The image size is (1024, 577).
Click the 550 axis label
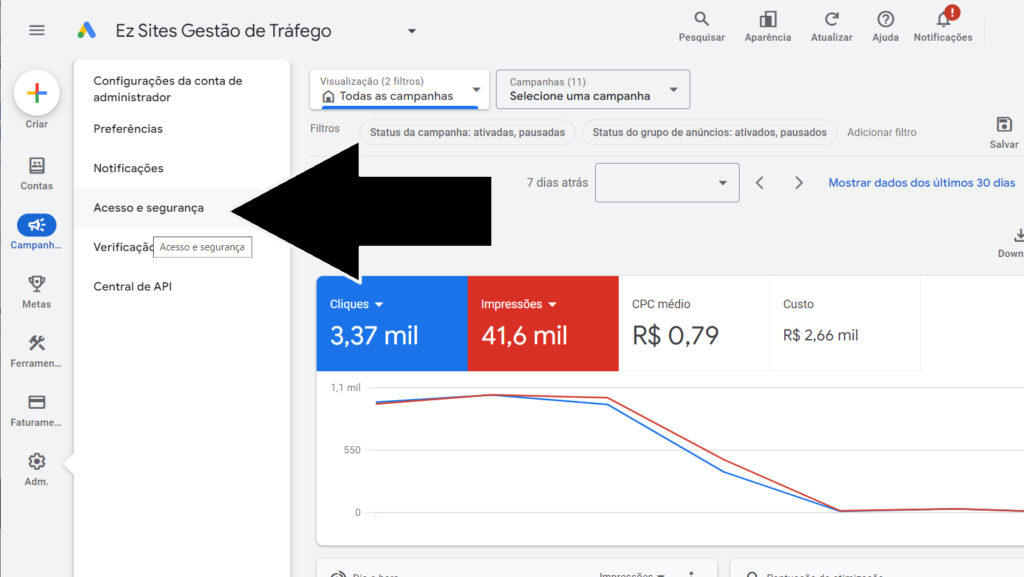pos(352,450)
